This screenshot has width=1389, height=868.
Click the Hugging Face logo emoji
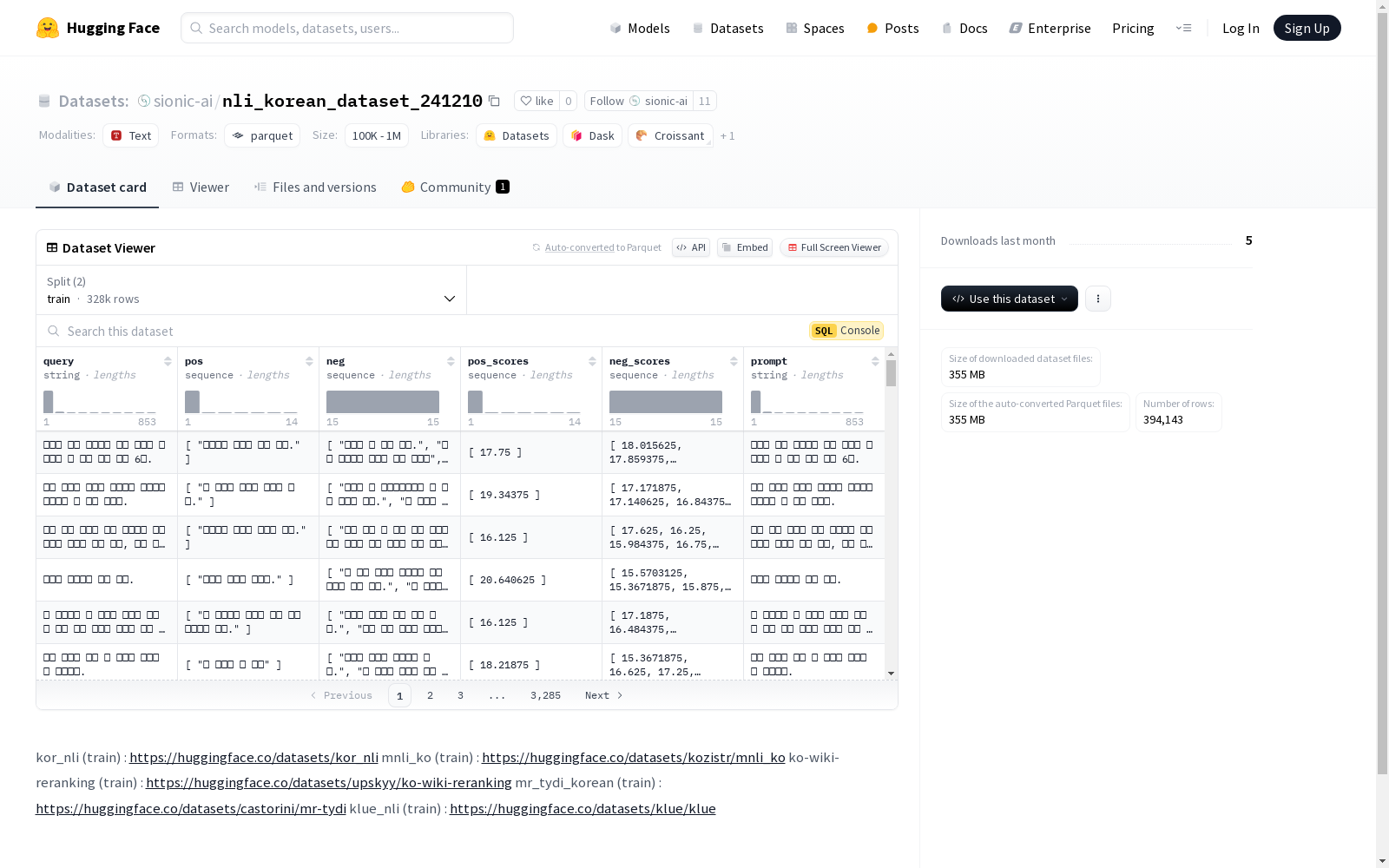click(x=48, y=28)
